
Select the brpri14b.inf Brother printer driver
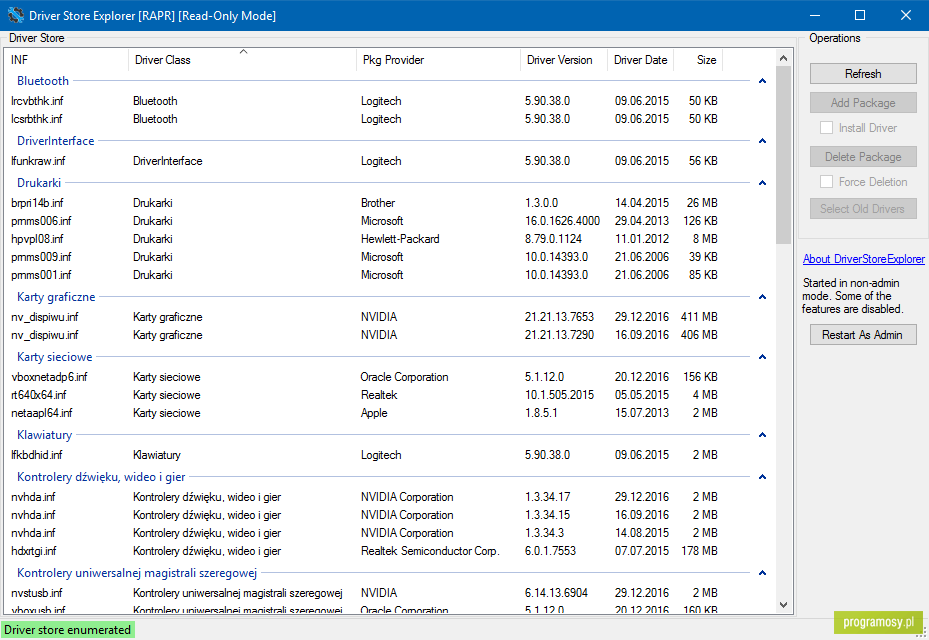[x=364, y=203]
